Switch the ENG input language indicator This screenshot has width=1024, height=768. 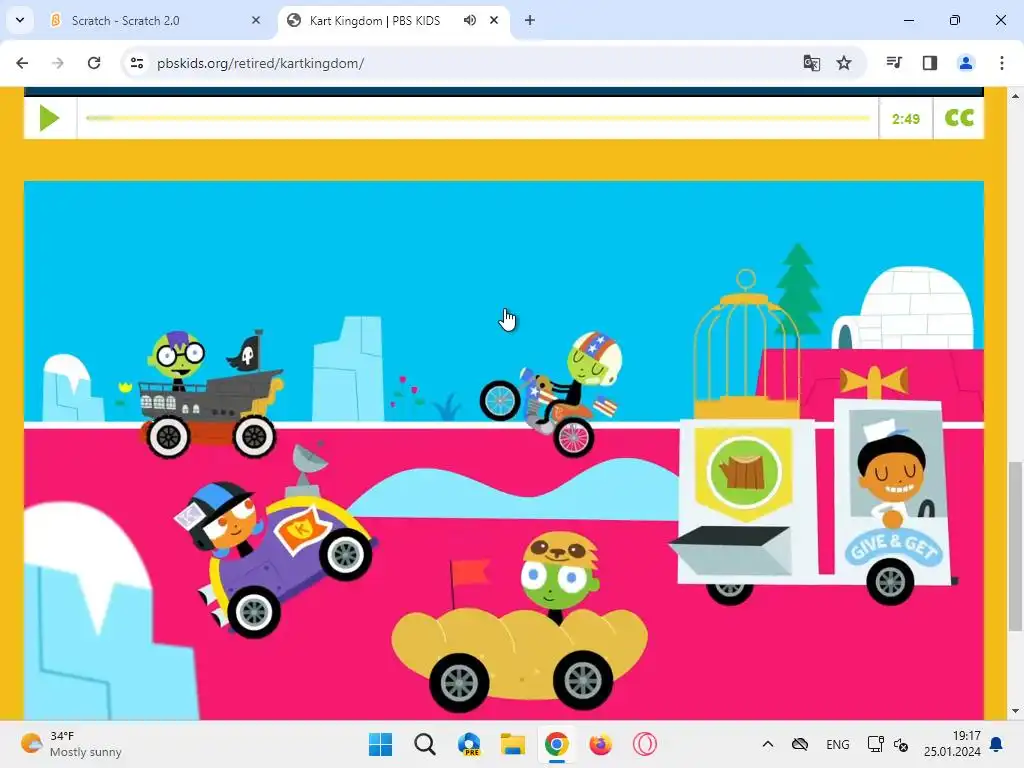click(x=838, y=744)
